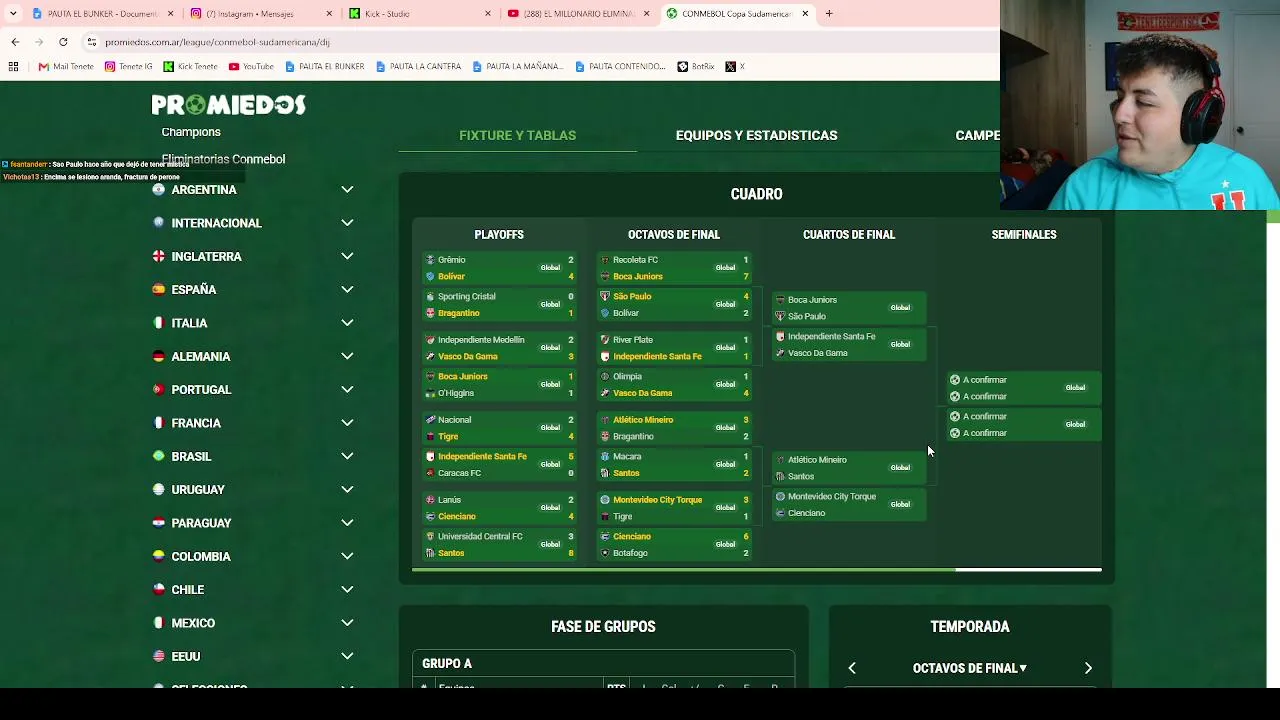This screenshot has width=1280, height=720.
Task: Open the X bookmark
Action: (x=734, y=67)
